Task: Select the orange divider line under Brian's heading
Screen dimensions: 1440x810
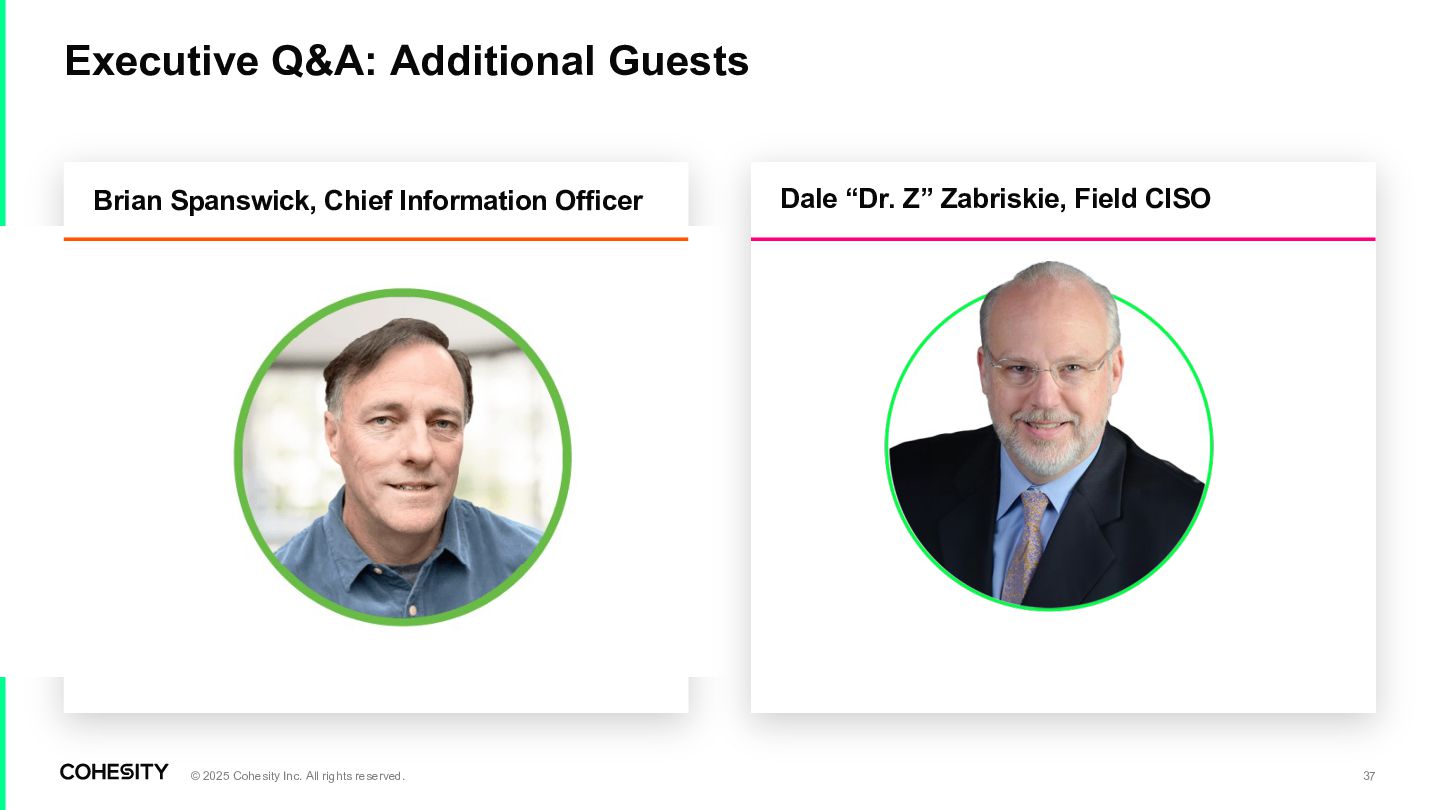Action: [x=376, y=239]
